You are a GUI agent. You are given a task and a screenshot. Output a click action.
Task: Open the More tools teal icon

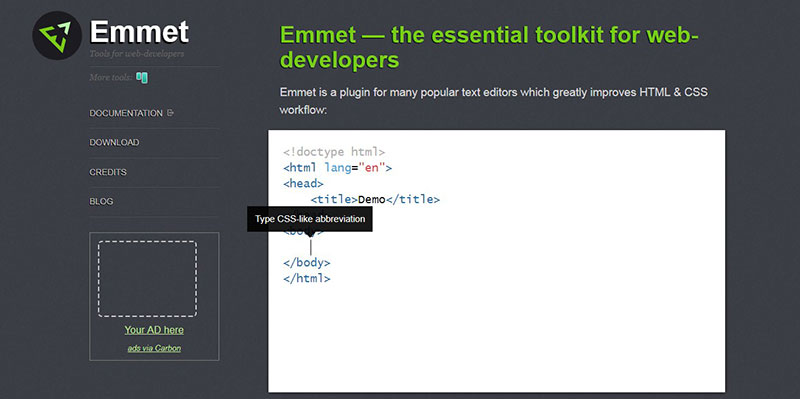pyautogui.click(x=142, y=78)
